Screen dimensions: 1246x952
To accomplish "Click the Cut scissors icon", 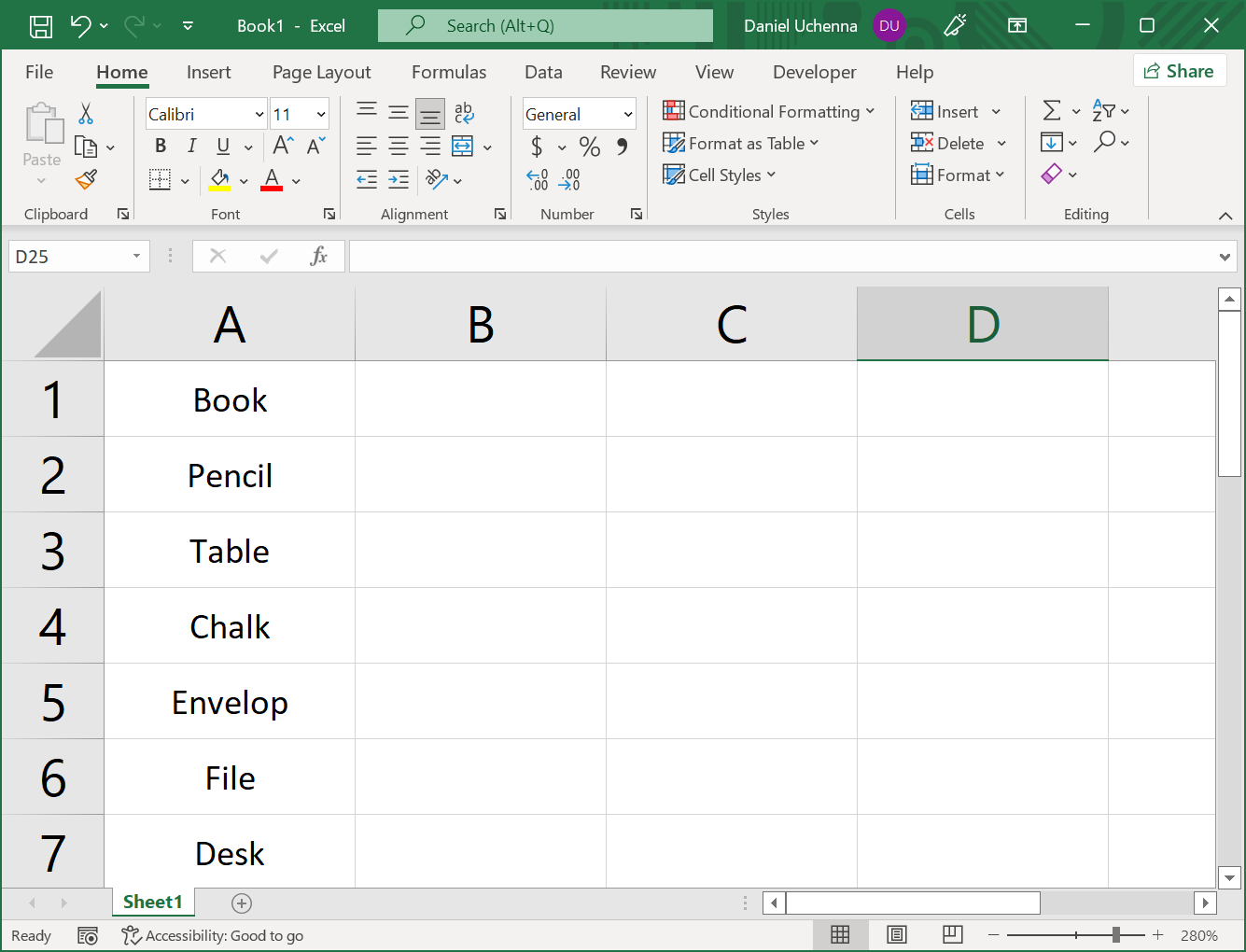I will tap(86, 114).
